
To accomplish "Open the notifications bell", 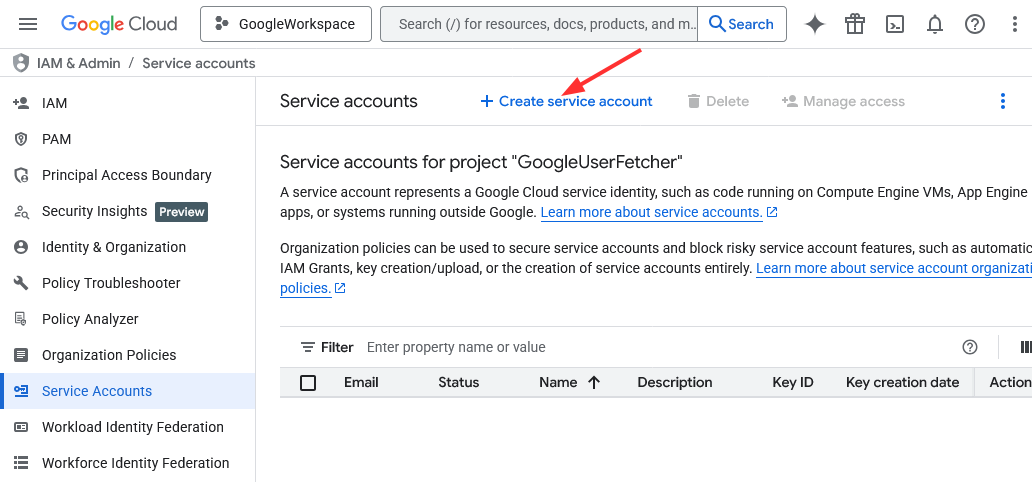I will point(935,24).
